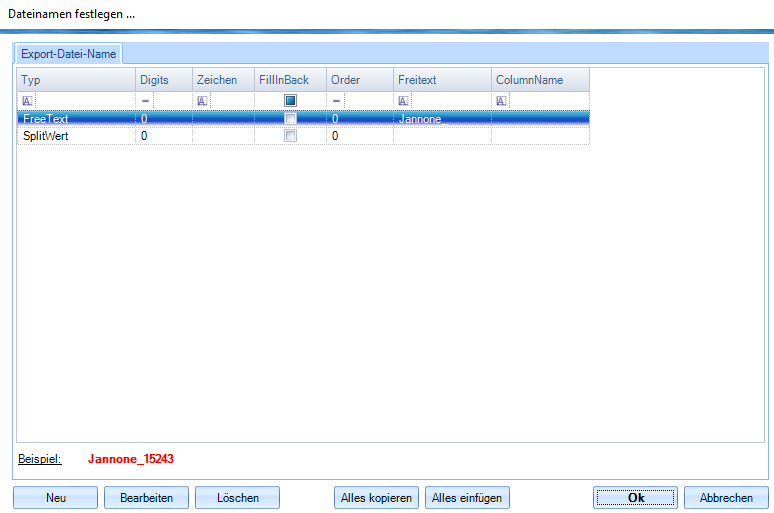774x513 pixels.
Task: Click the Jannone_ Freitext cell
Action: [x=442, y=119]
